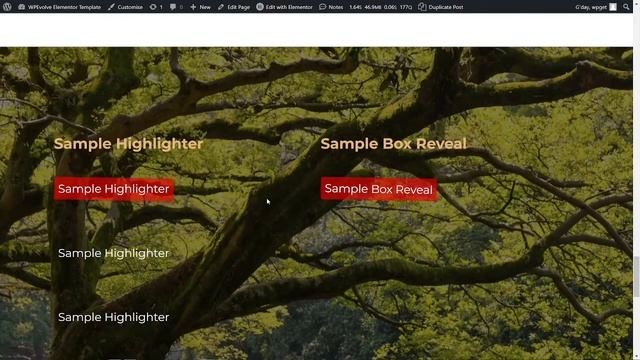Open WPEvolve Elementor Template site menu
Viewport: 640px width, 360px height.
pos(60,7)
